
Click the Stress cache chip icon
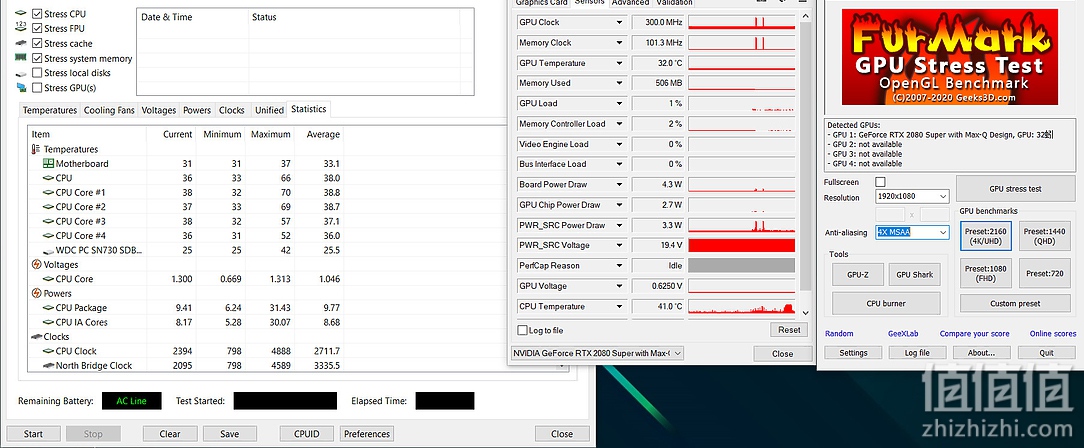[21, 44]
